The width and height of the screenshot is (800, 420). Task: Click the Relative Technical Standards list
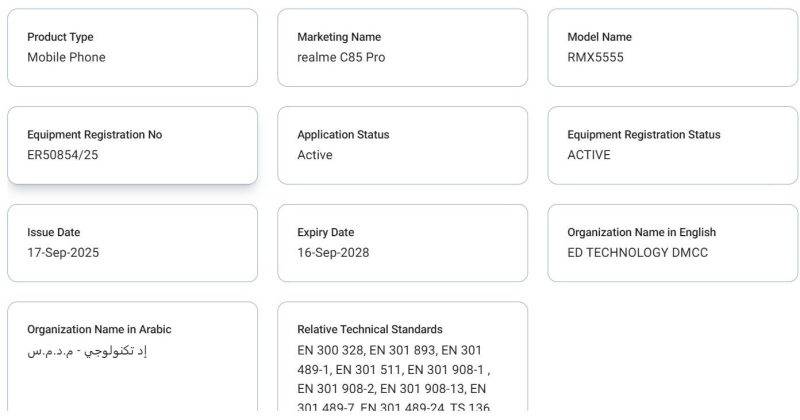(394, 379)
